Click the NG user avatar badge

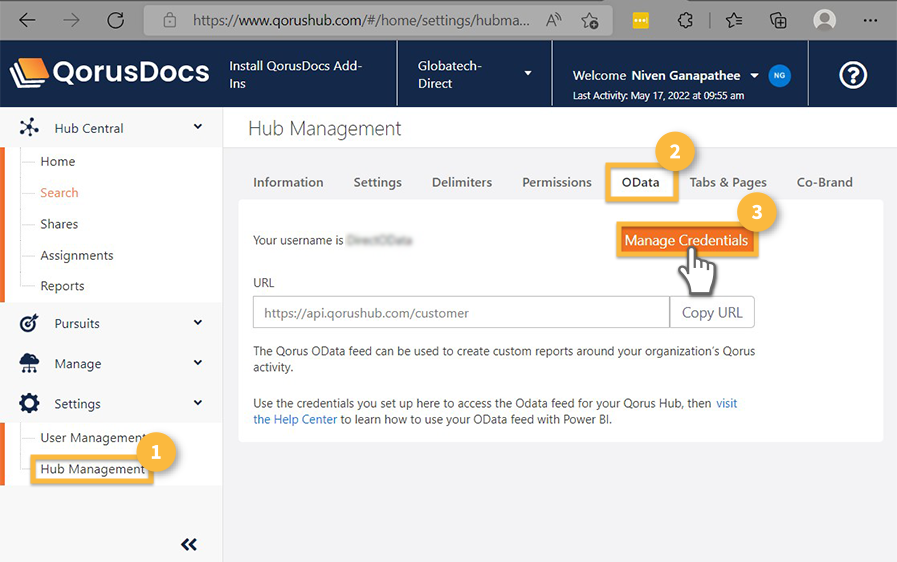(779, 76)
